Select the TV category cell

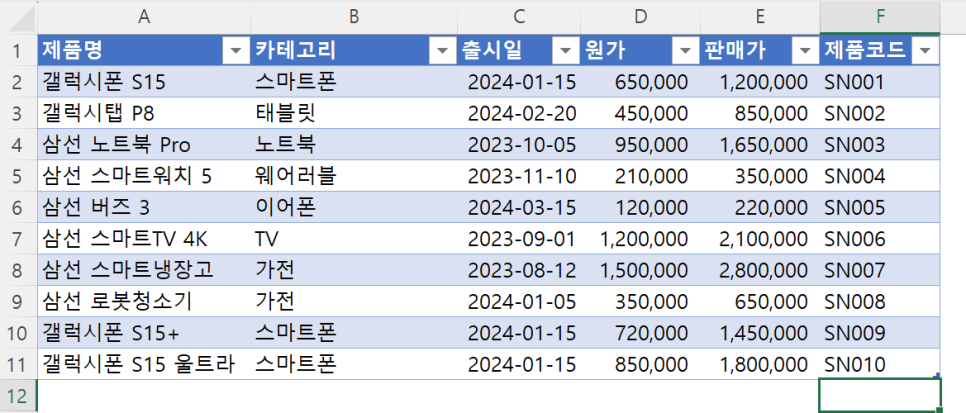tap(354, 239)
